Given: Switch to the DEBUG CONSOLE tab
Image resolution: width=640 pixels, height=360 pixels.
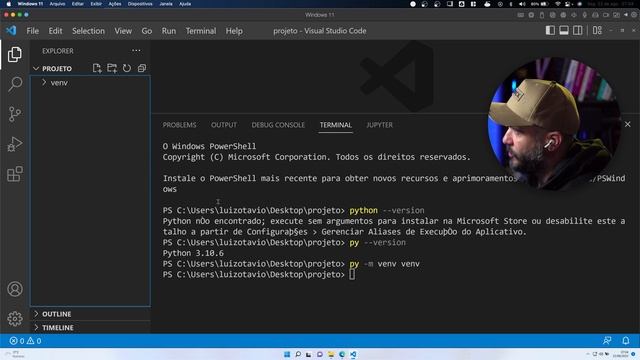Looking at the screenshot, I should click(x=278, y=125).
